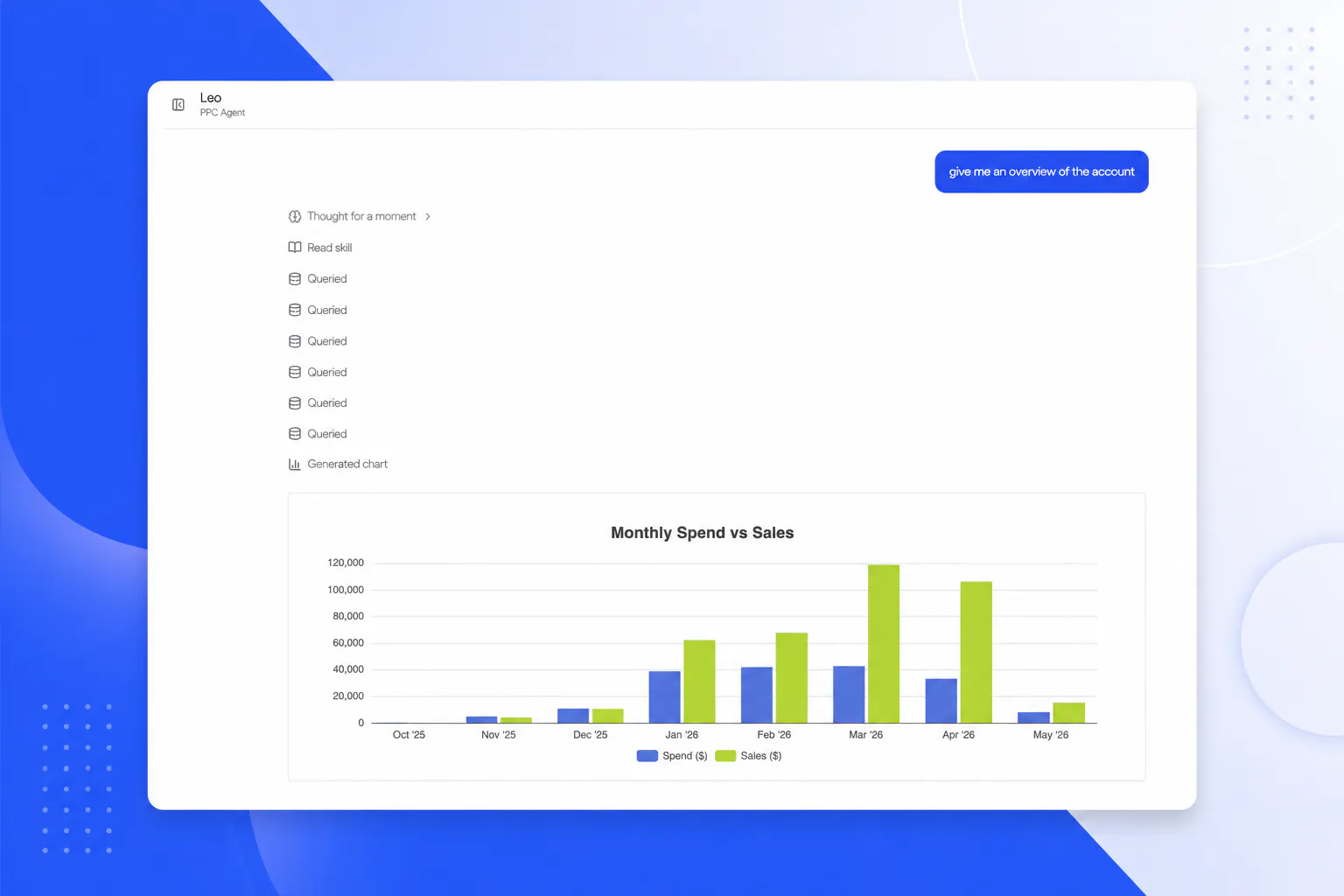
Task: Click the 80,000 y-axis value
Action: (x=348, y=616)
